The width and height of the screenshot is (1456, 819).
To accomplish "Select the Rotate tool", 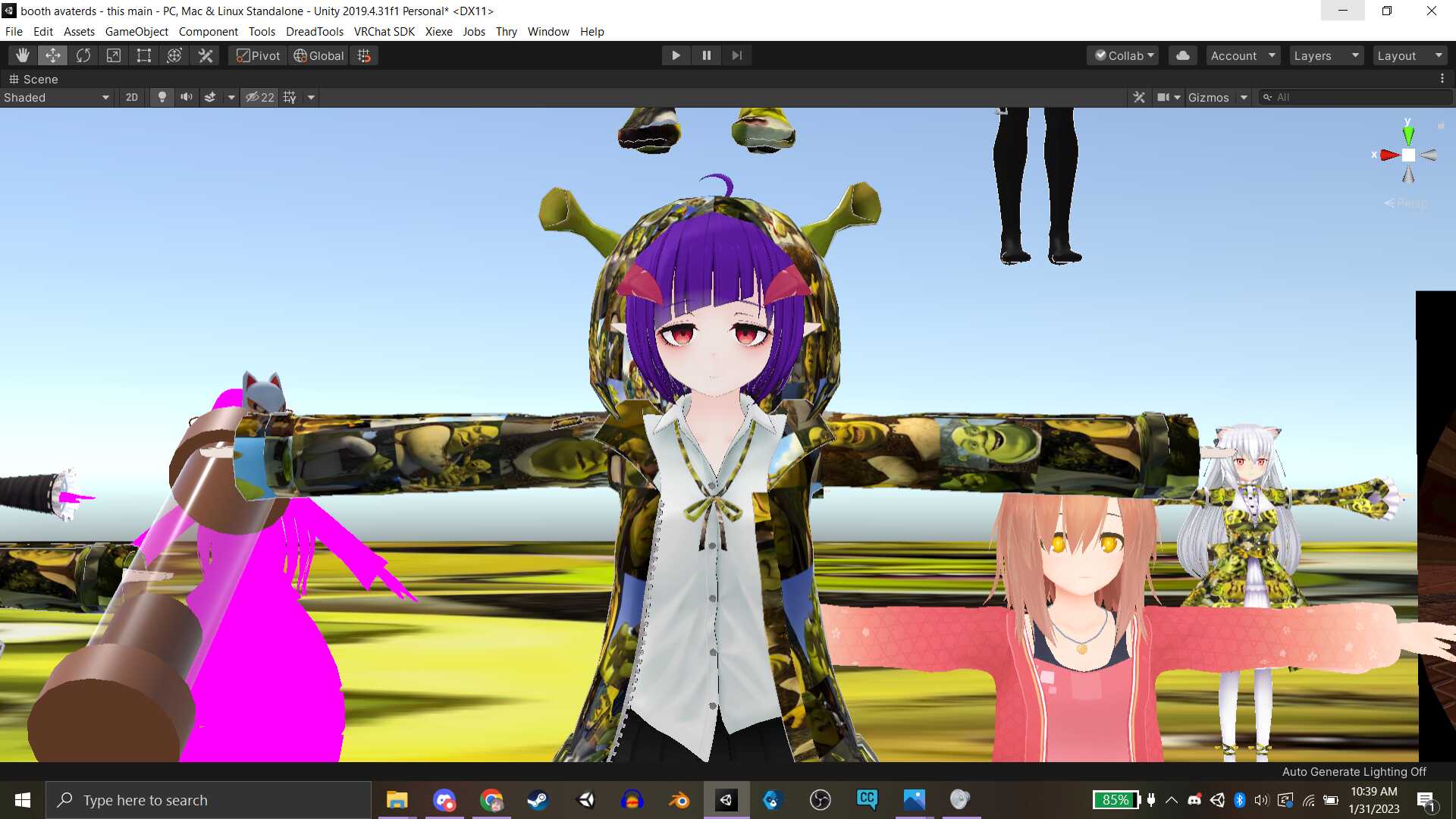I will (83, 55).
